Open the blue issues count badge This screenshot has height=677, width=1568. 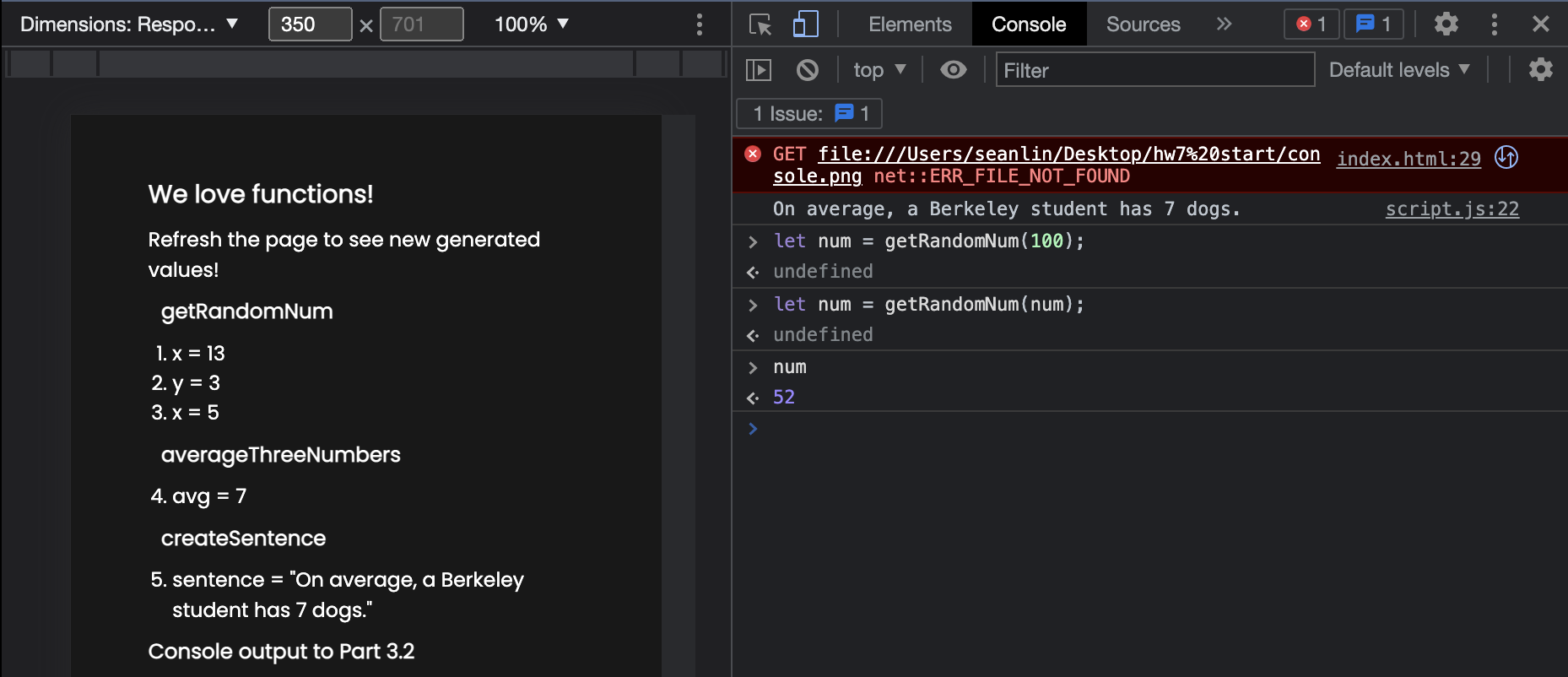1373,24
